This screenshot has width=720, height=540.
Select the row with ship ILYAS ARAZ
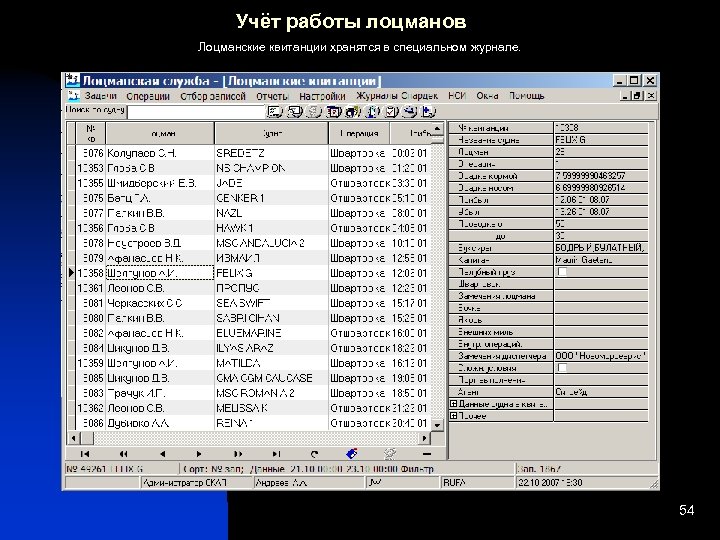pos(254,348)
